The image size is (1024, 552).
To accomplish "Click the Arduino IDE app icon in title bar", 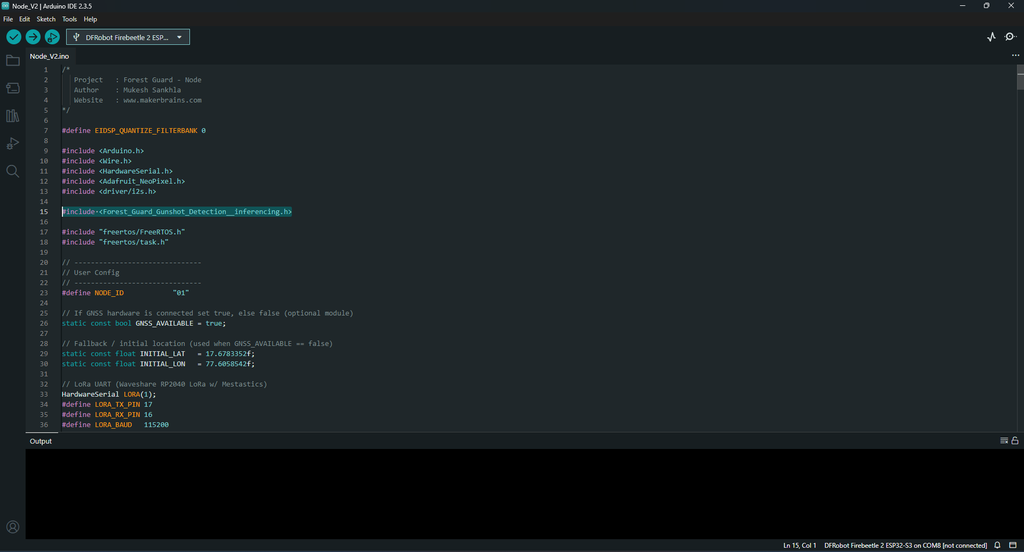I will [x=5, y=6].
